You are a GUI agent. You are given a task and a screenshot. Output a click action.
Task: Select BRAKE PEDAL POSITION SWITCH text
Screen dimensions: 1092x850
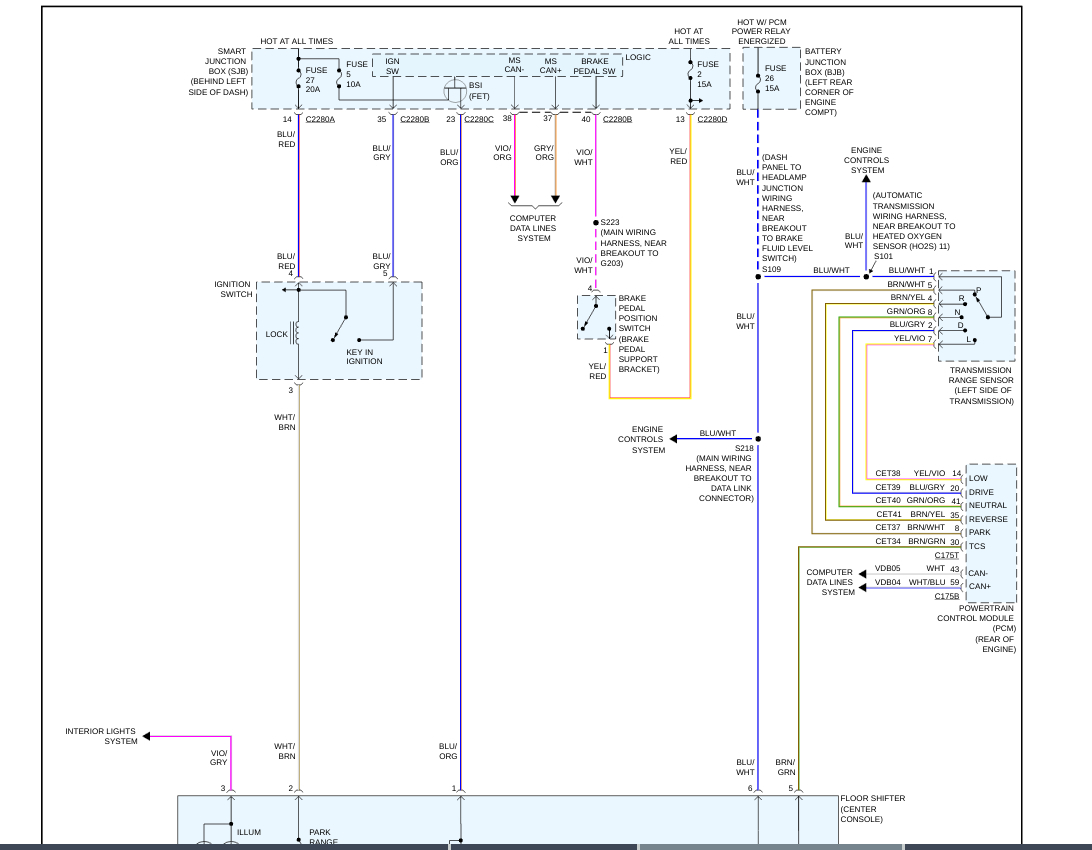pos(638,313)
